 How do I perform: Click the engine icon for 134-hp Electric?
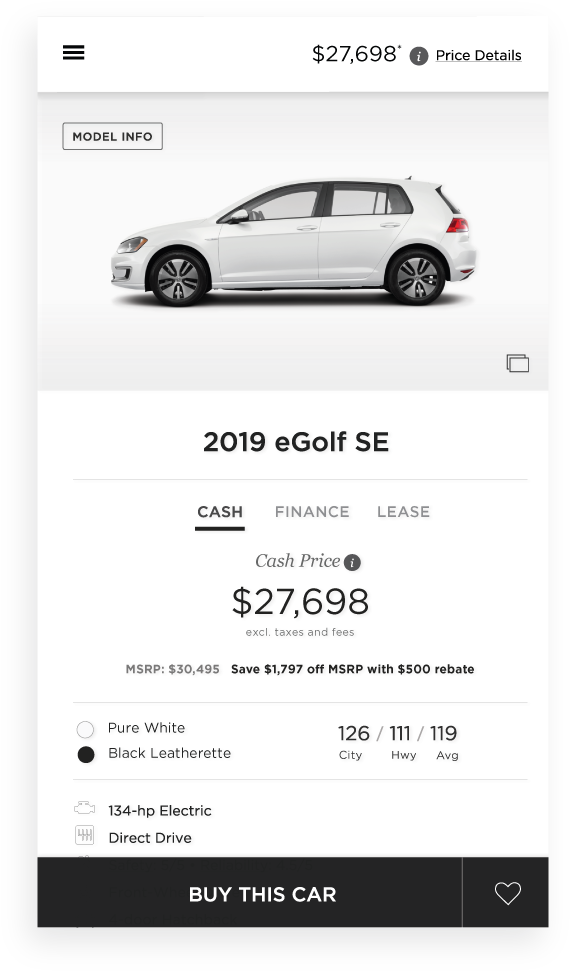tap(84, 808)
